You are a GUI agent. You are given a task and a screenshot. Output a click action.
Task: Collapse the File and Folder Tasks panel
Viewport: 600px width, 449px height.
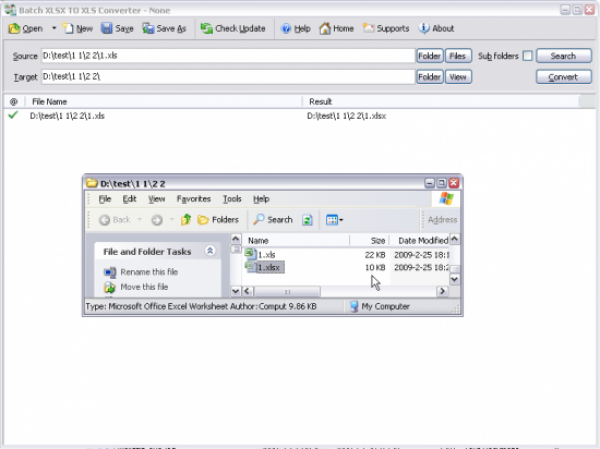tap(210, 251)
